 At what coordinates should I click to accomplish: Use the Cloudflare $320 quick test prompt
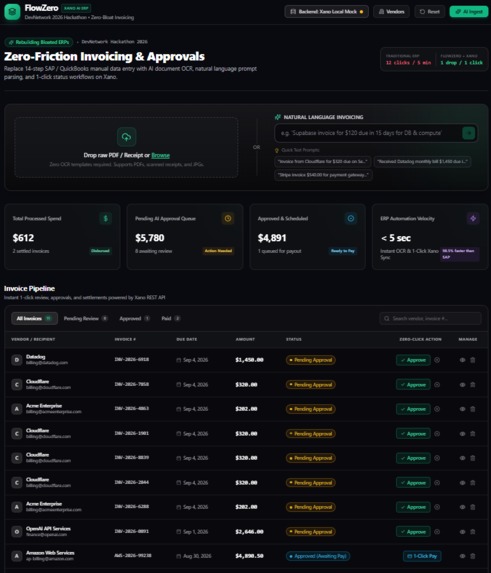tap(323, 162)
